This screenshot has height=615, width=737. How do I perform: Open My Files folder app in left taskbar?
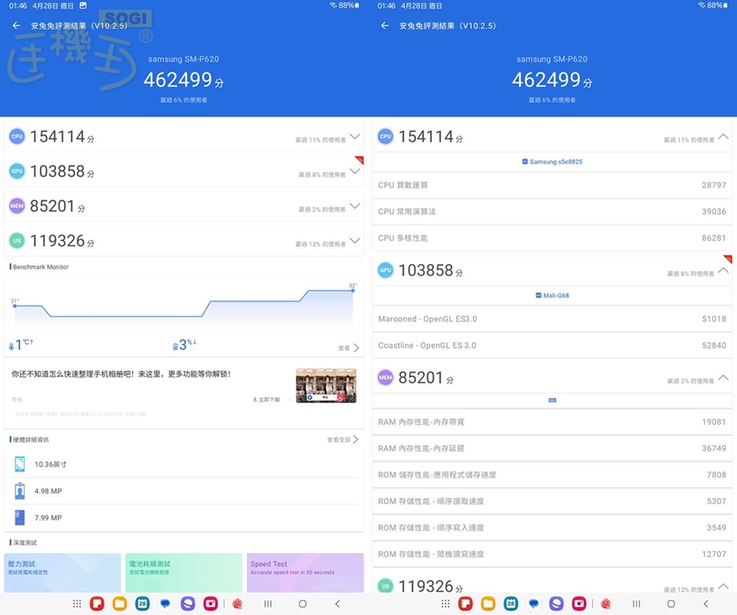(x=119, y=604)
